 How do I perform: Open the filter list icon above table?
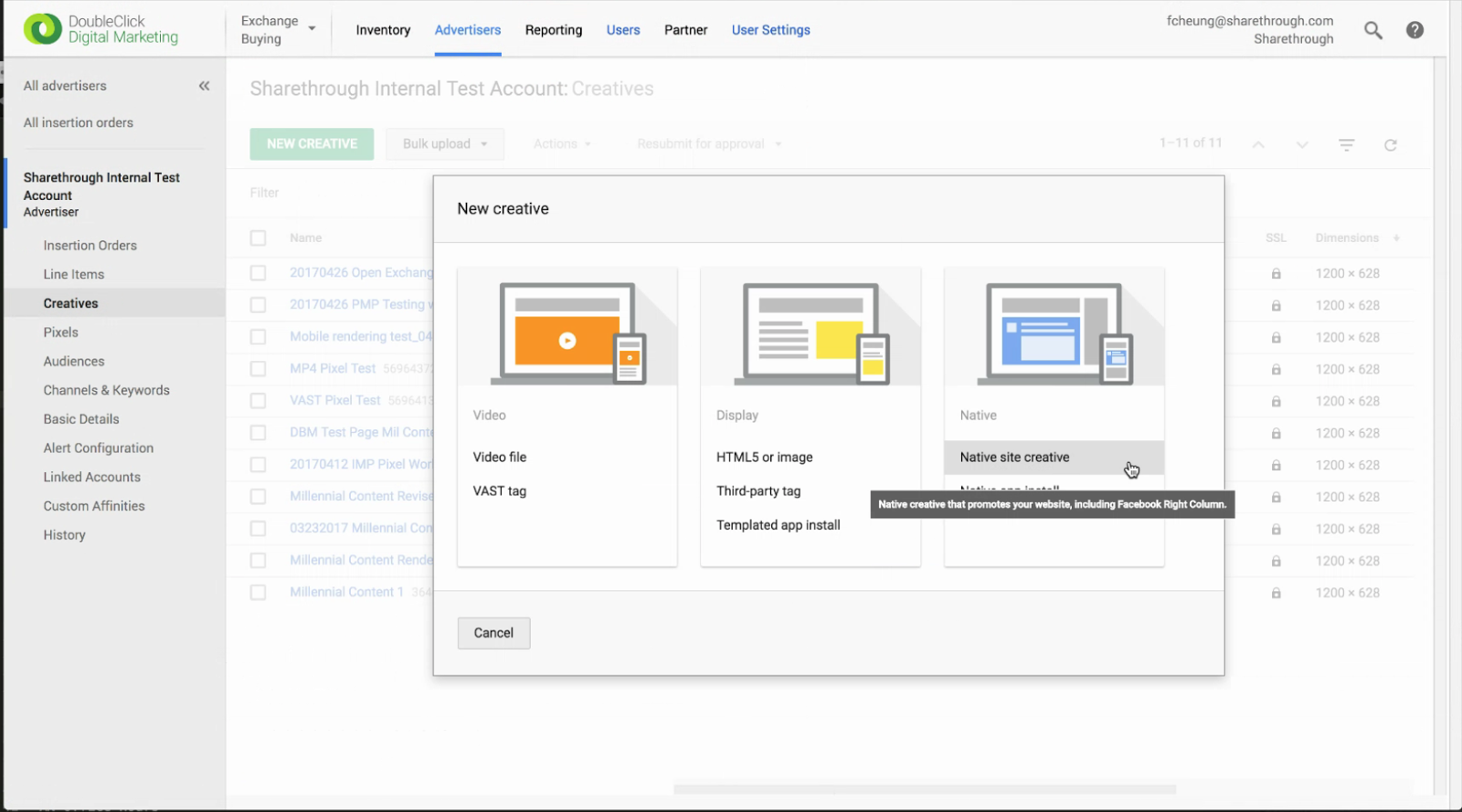click(1346, 145)
